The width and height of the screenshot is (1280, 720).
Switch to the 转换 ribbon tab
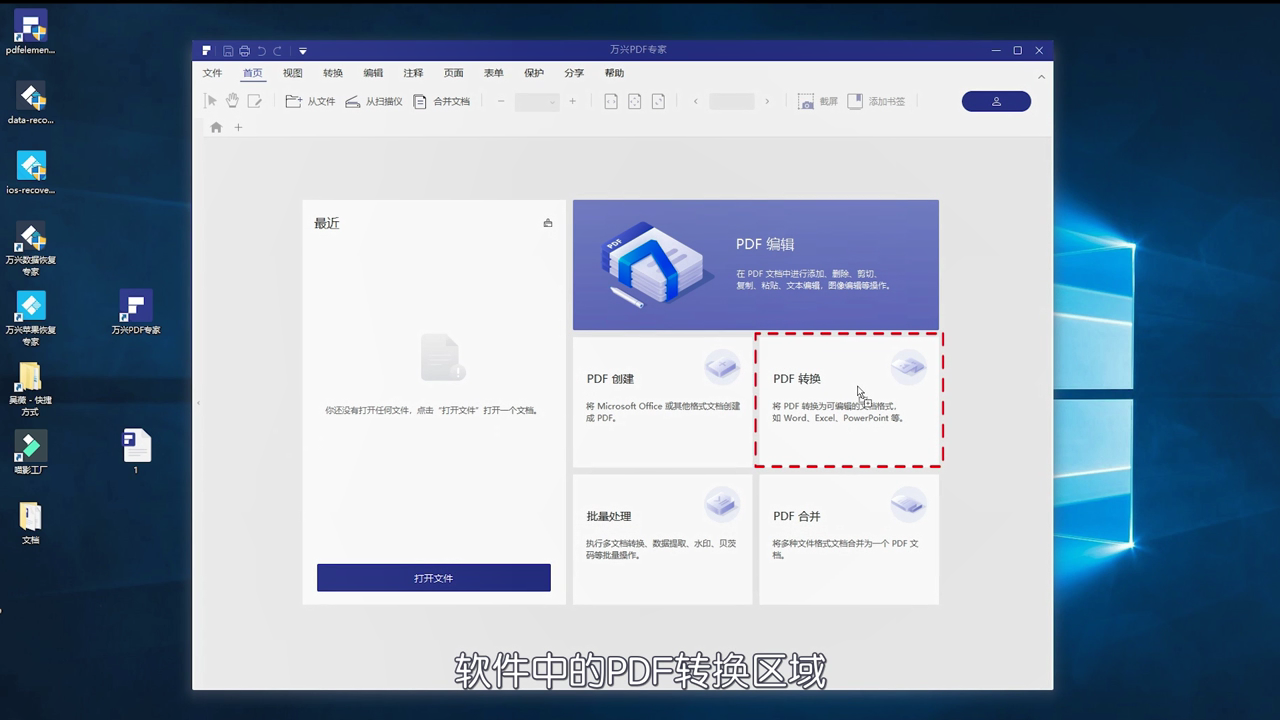(x=333, y=72)
